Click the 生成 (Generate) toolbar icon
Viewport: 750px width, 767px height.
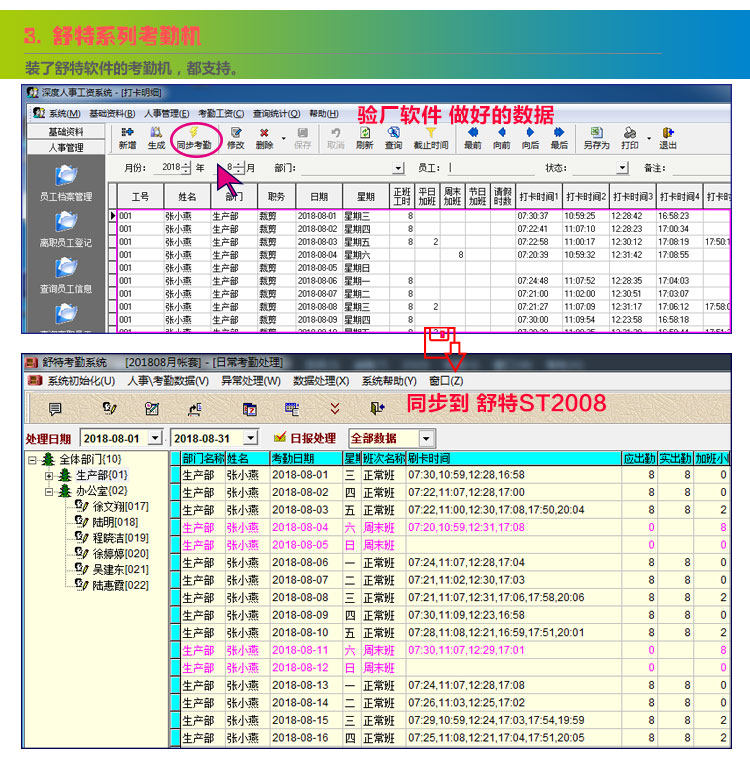click(x=156, y=138)
